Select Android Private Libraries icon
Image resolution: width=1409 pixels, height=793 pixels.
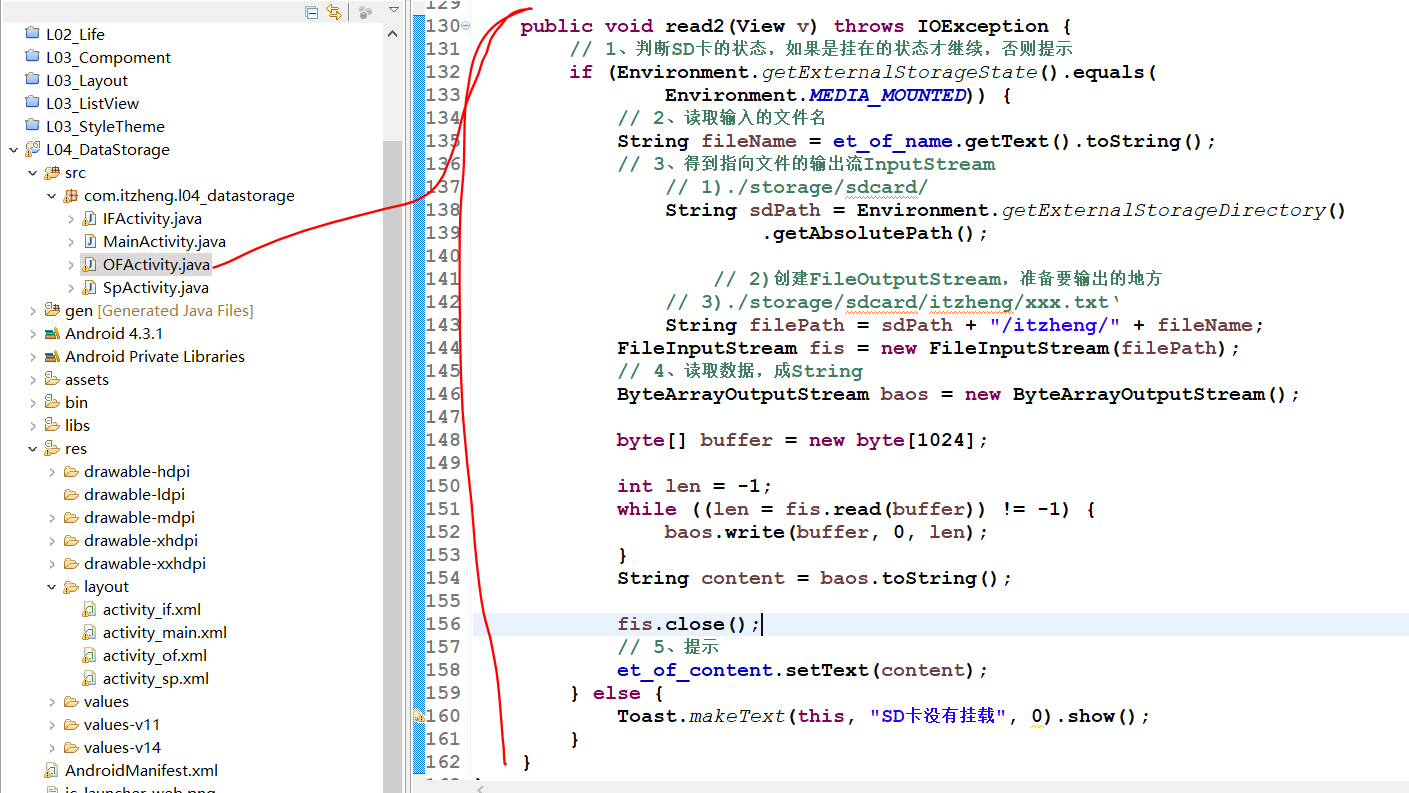click(x=52, y=356)
